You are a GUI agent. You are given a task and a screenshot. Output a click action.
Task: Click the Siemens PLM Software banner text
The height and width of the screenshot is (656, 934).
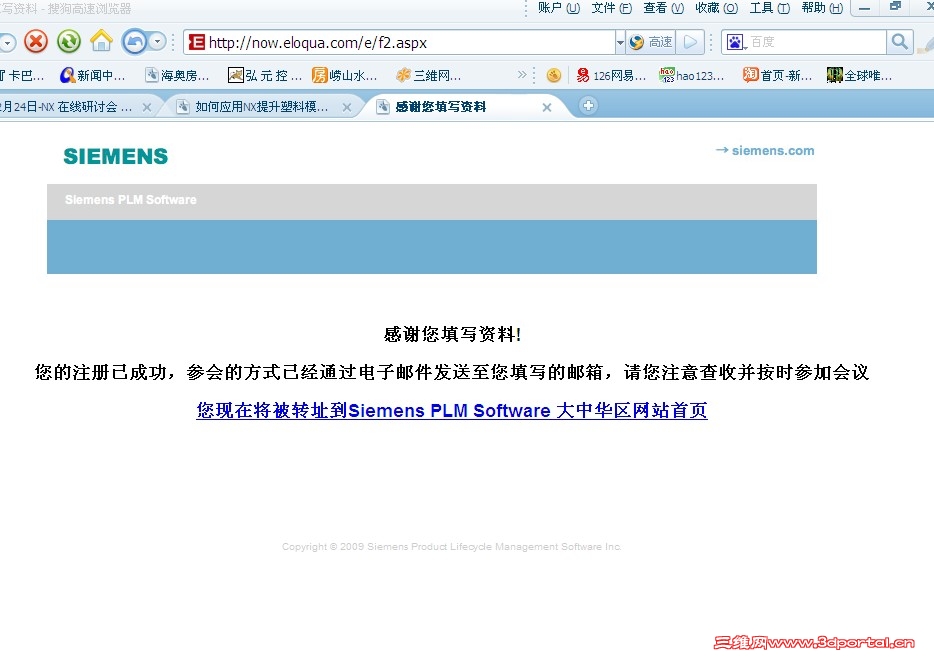(130, 200)
